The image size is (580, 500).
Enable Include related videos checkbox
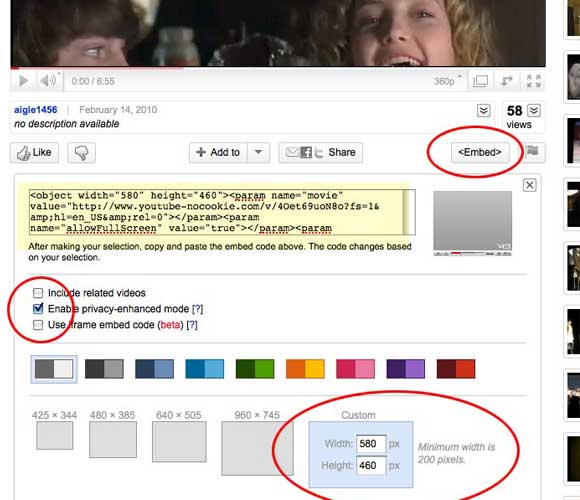point(38,293)
